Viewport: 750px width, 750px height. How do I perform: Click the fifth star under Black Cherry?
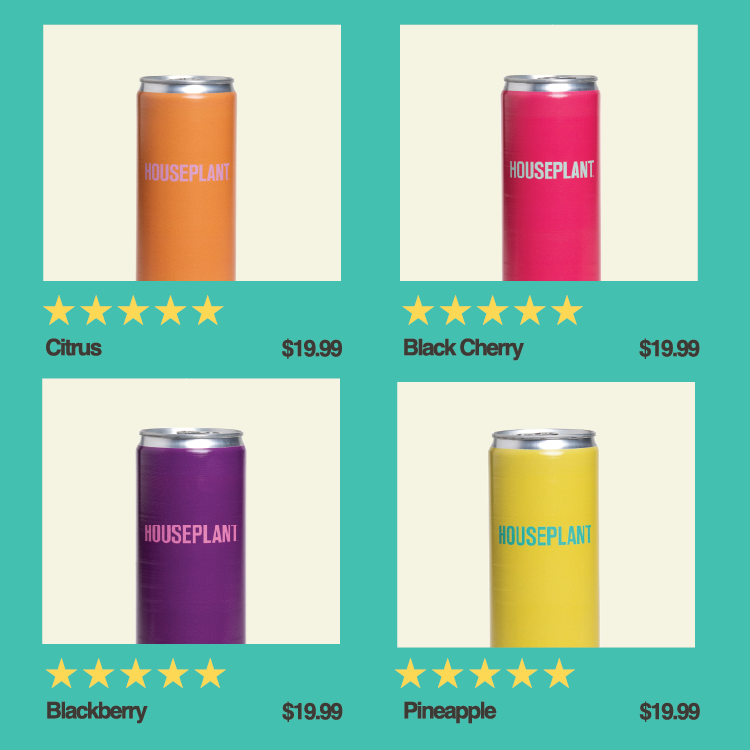tap(567, 310)
